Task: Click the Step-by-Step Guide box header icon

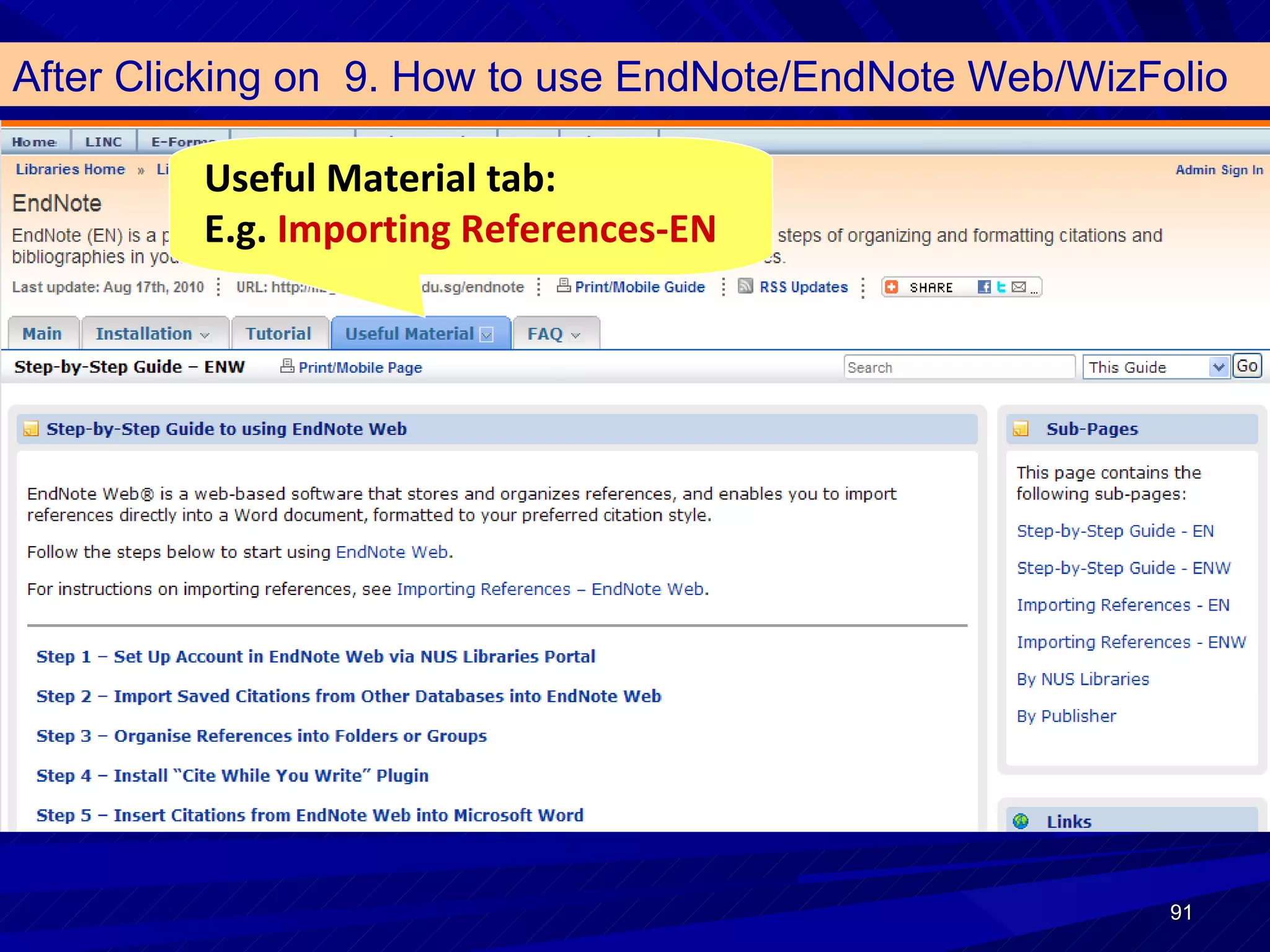Action: 30,429
